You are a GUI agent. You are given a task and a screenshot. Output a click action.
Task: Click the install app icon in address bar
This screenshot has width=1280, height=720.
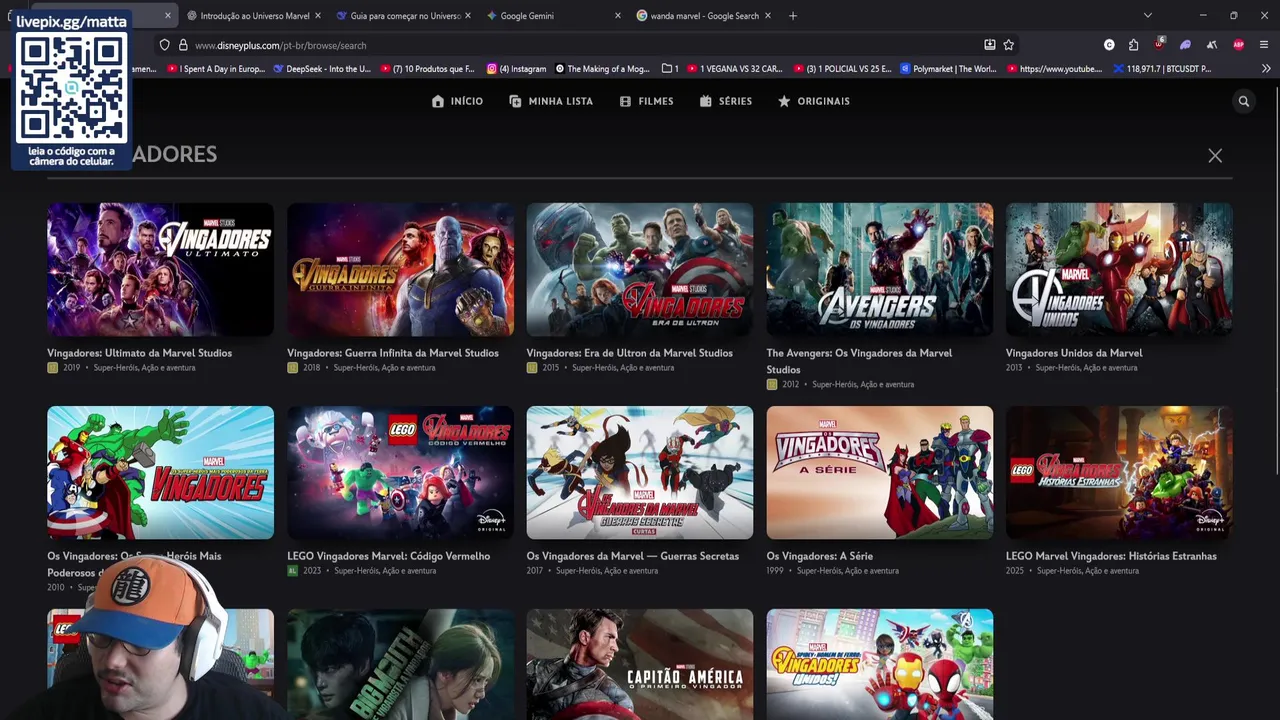[x=990, y=45]
